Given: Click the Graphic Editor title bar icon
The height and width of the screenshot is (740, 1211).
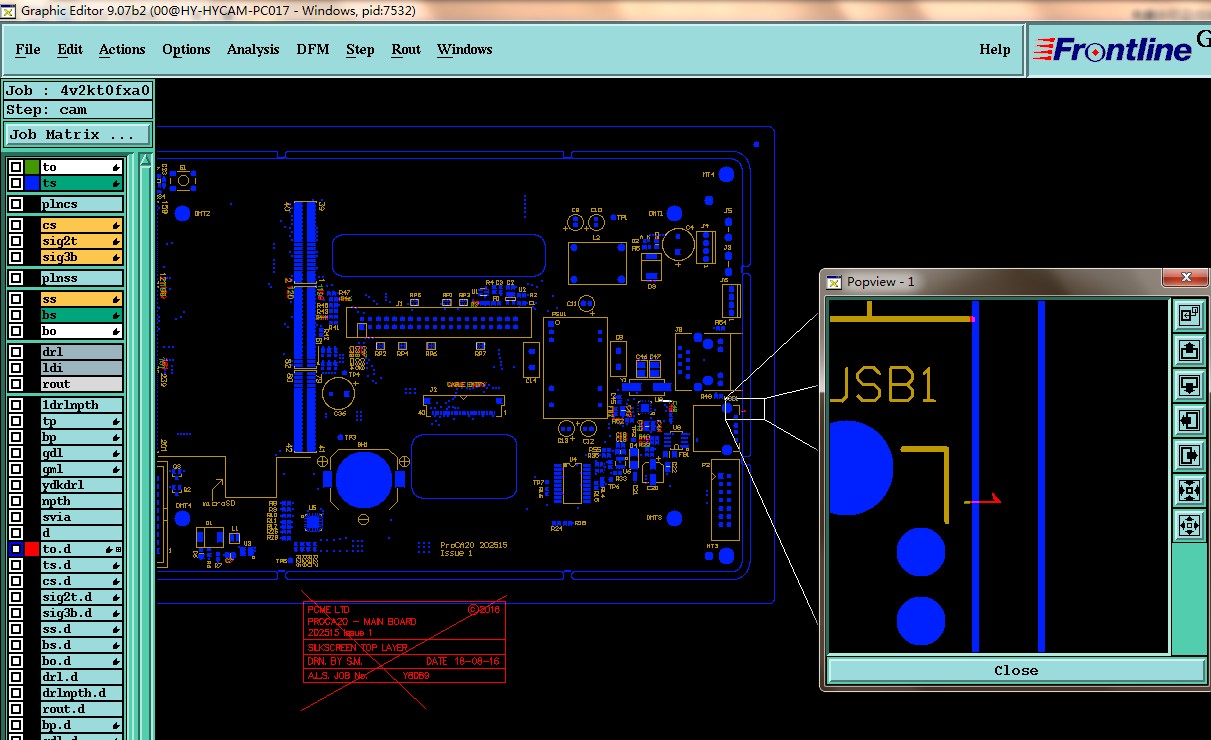Looking at the screenshot, I should tap(9, 11).
